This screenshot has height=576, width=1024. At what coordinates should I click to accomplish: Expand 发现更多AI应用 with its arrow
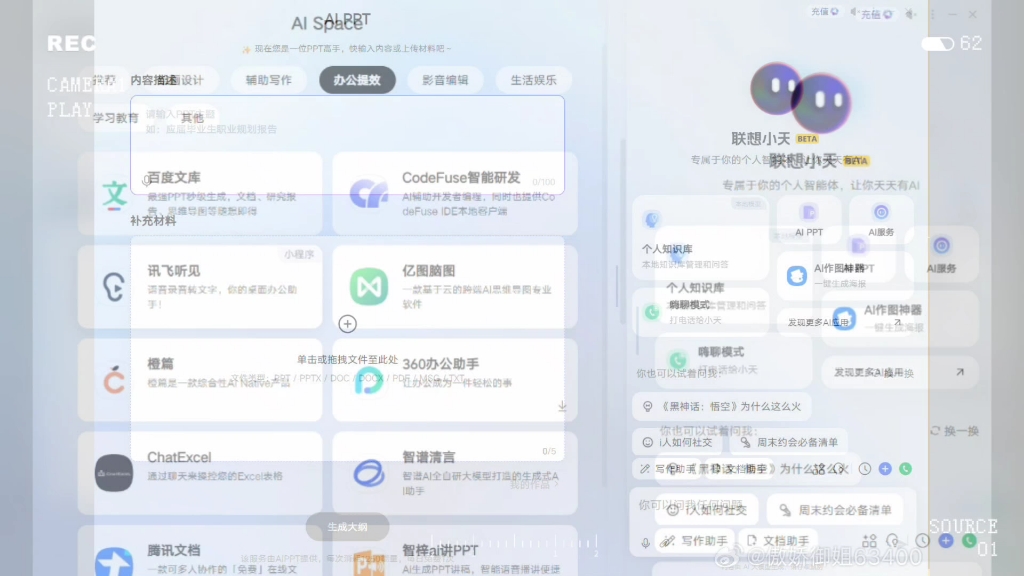point(958,371)
